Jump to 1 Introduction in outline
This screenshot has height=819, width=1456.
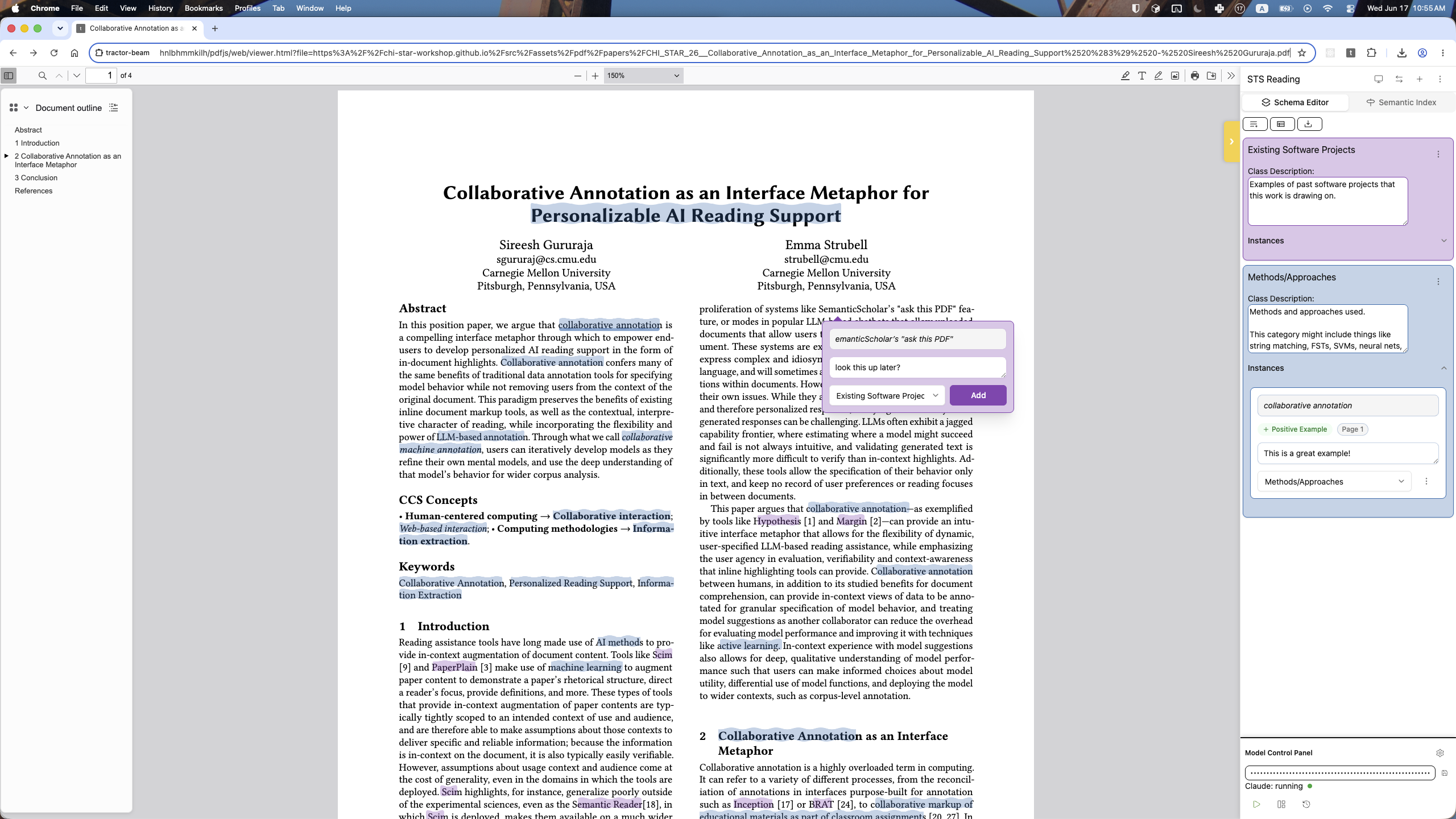[37, 143]
